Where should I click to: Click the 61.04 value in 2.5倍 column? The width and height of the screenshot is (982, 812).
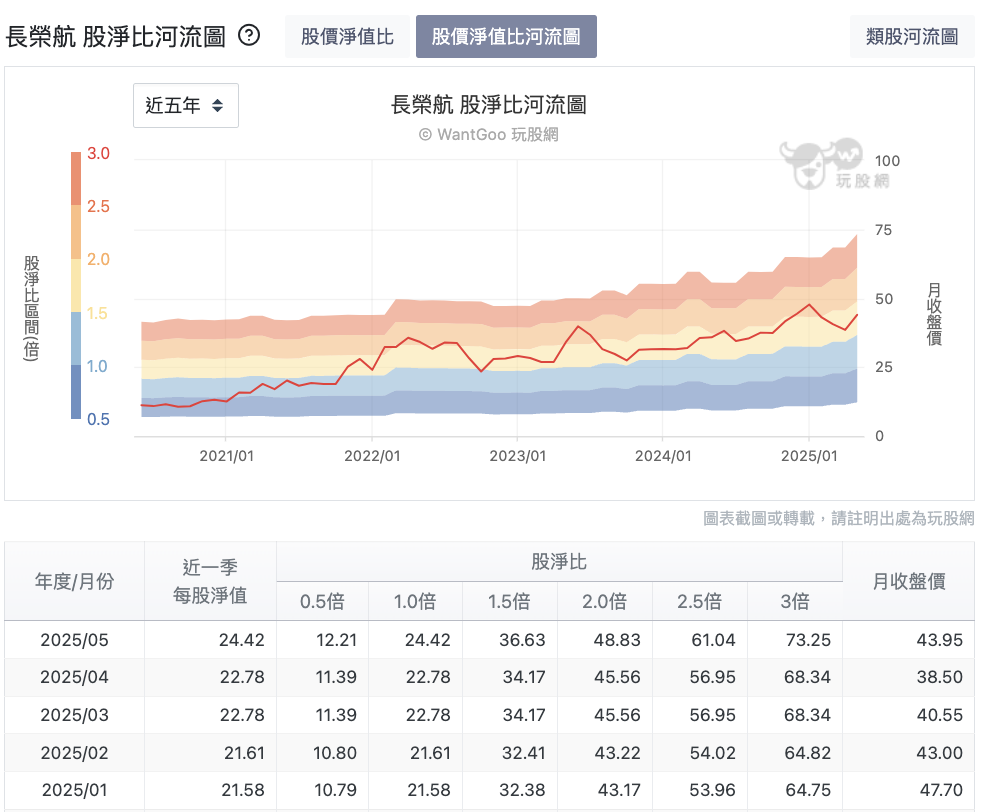(x=713, y=640)
